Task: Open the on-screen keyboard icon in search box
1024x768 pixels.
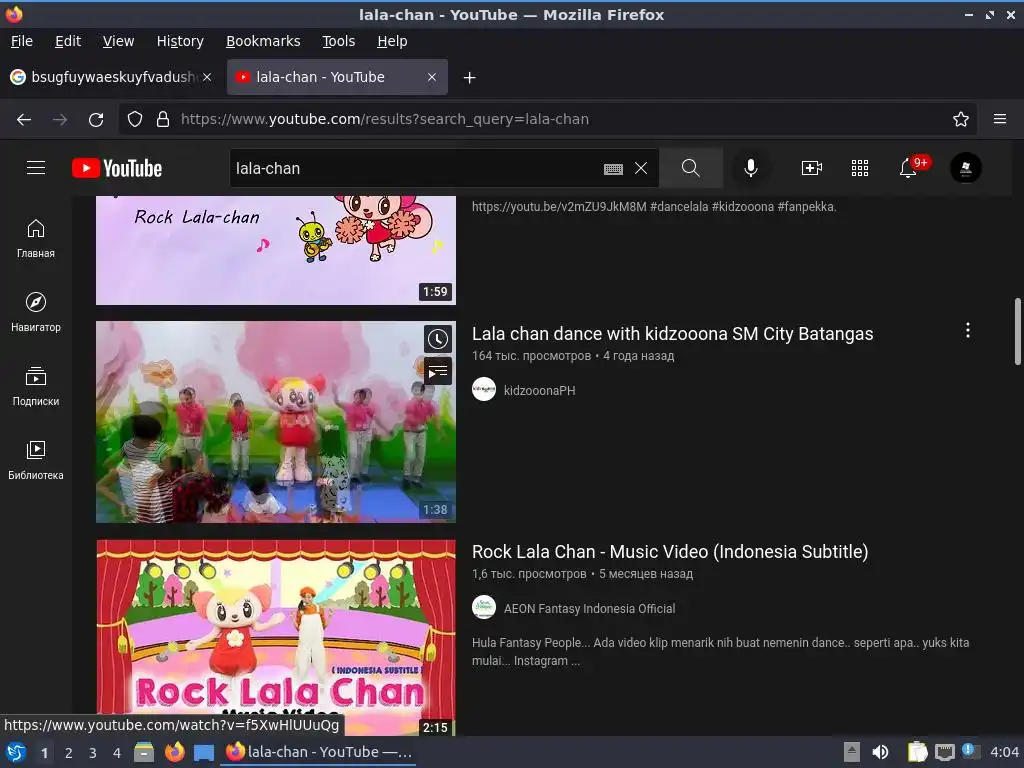Action: [613, 169]
